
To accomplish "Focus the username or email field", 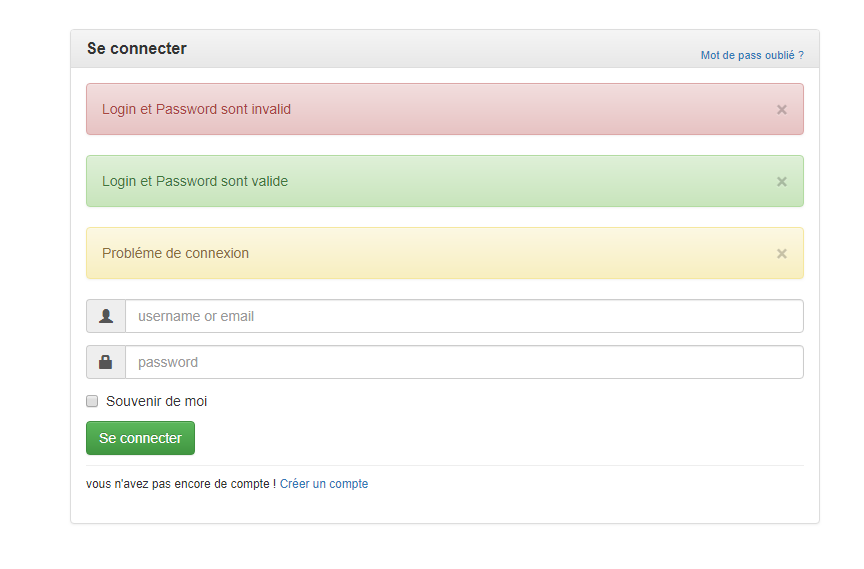I will click(x=464, y=316).
